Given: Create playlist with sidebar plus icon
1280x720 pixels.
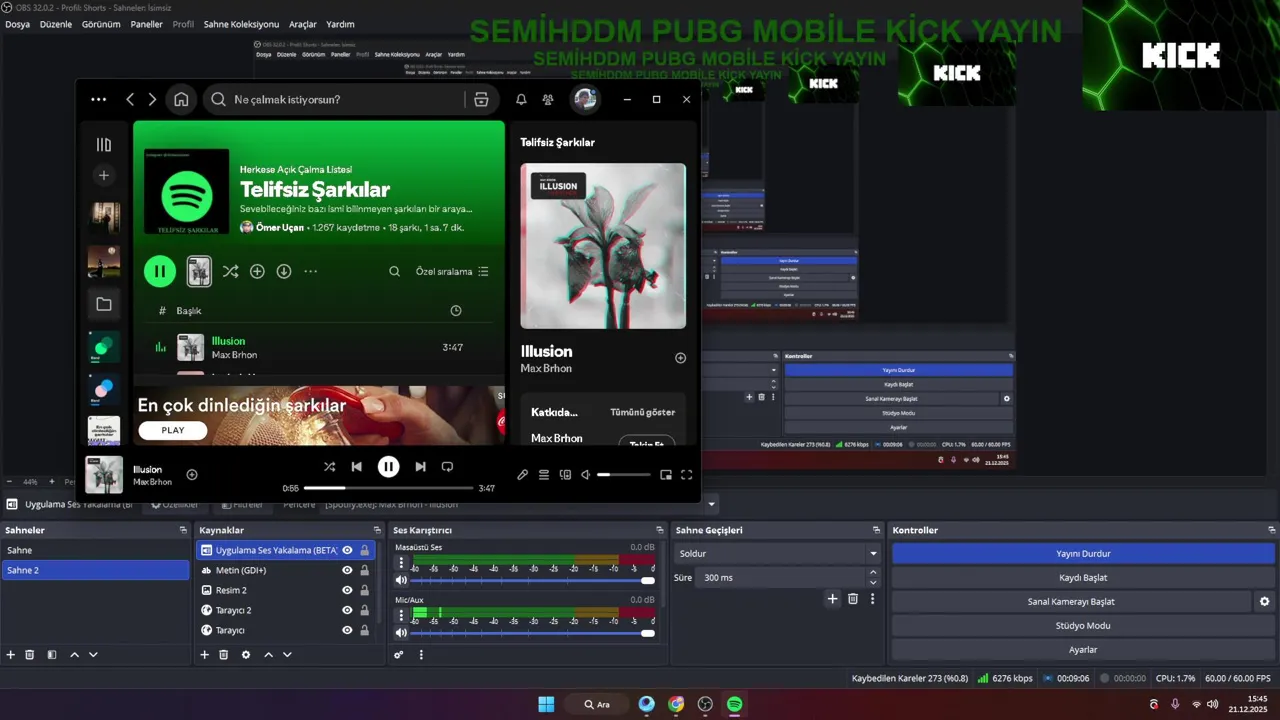Looking at the screenshot, I should [x=103, y=175].
